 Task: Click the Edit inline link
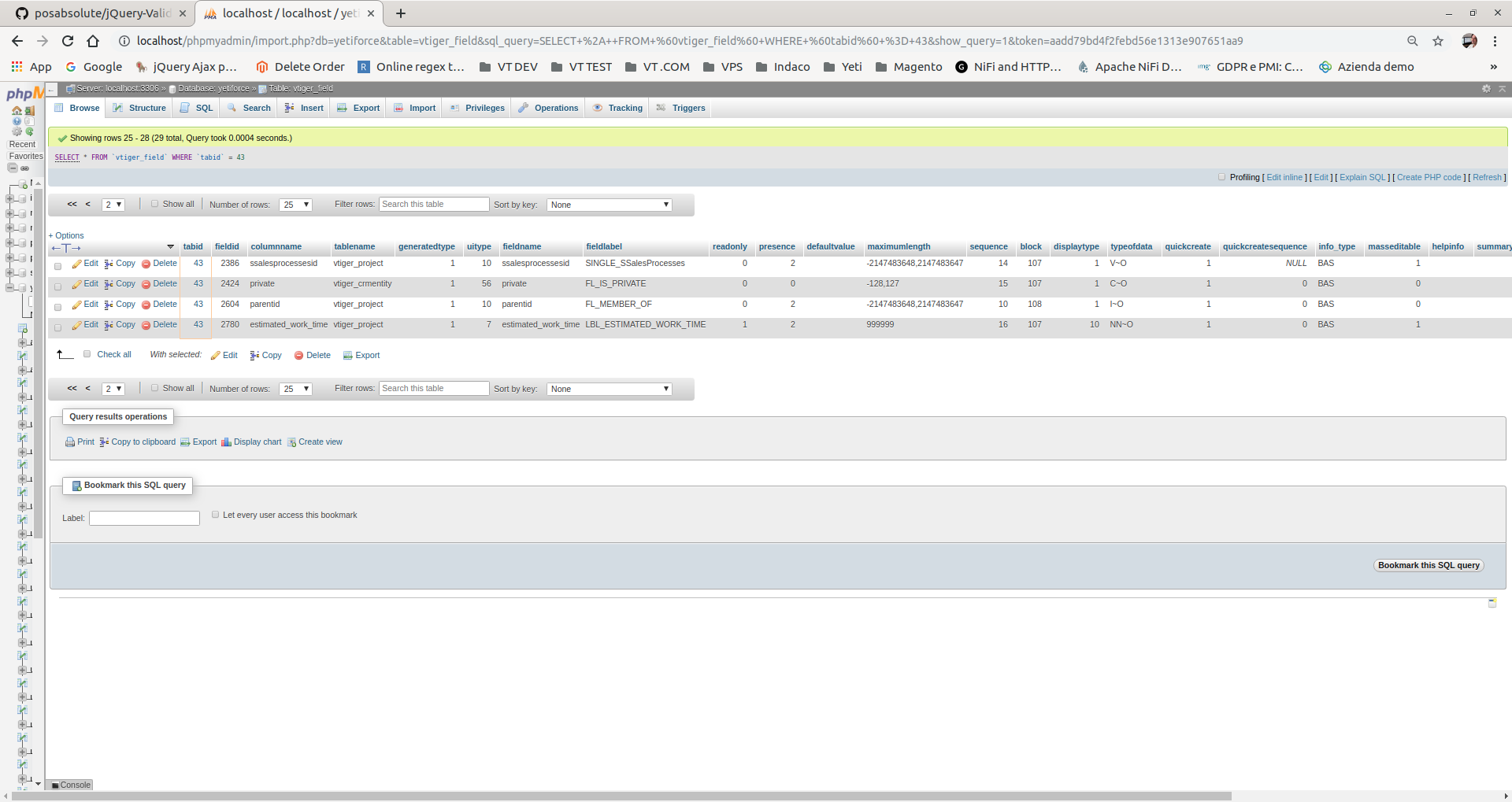(x=1284, y=177)
